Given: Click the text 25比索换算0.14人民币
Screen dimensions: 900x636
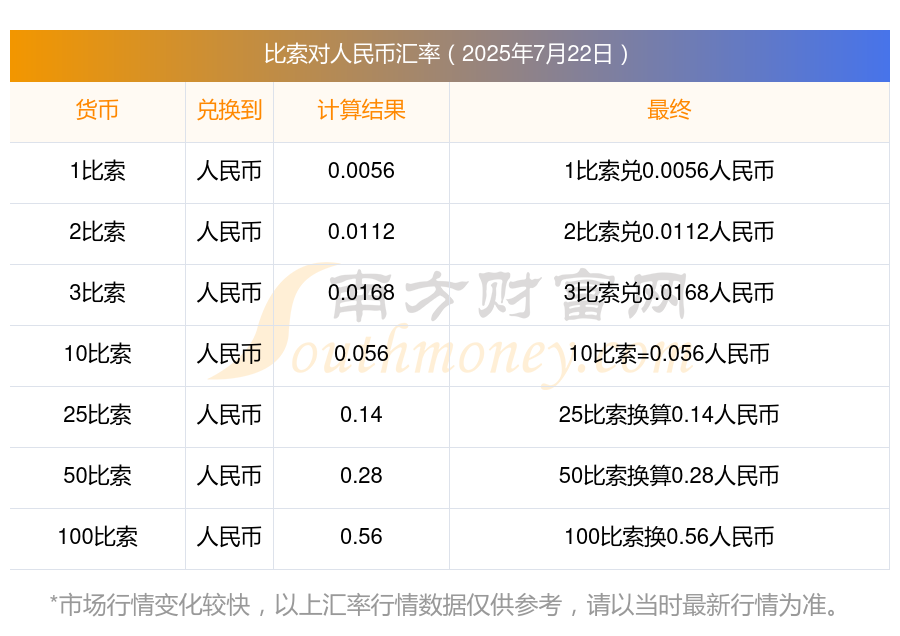Looking at the screenshot, I should click(669, 415).
